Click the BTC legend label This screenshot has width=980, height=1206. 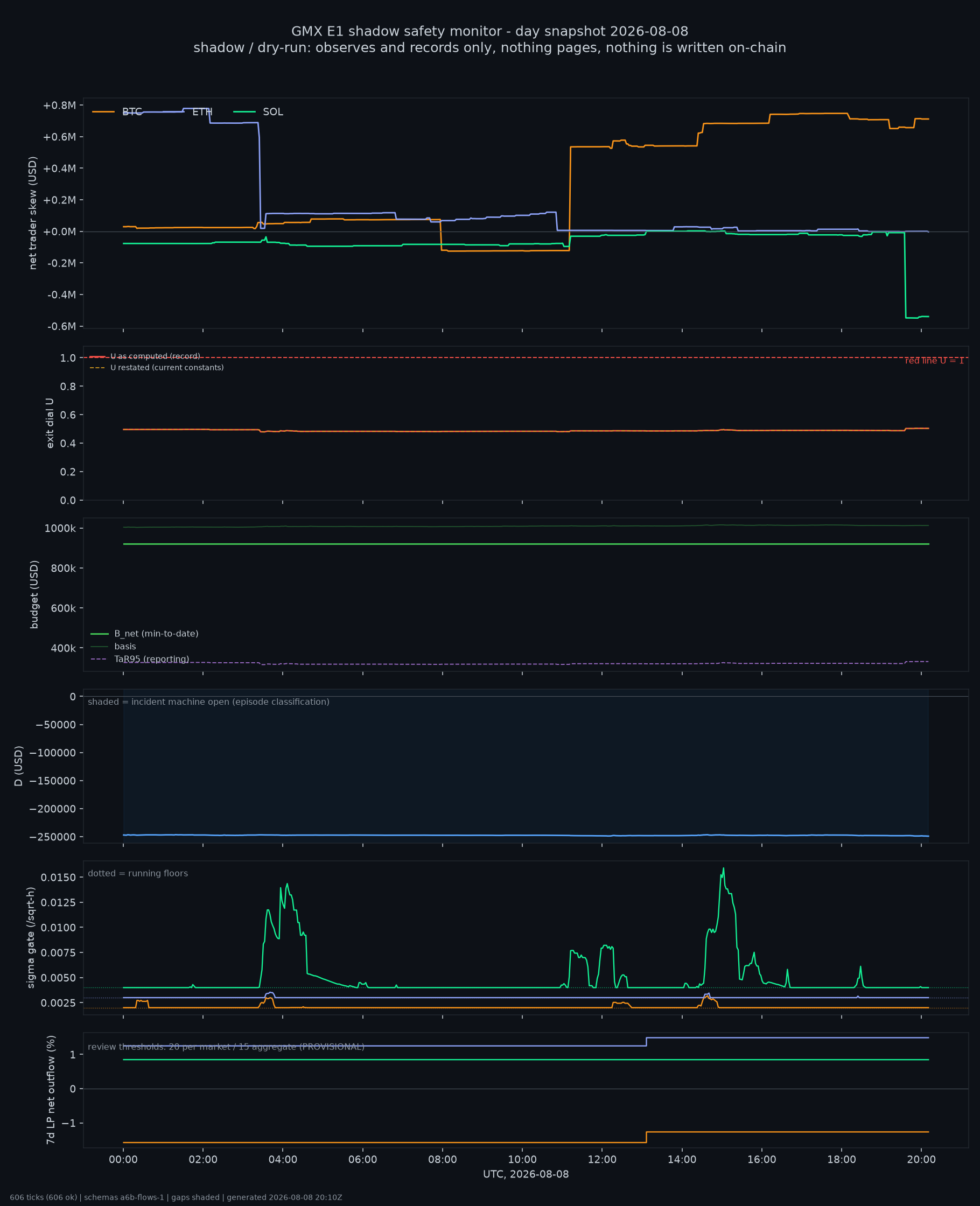[x=132, y=112]
